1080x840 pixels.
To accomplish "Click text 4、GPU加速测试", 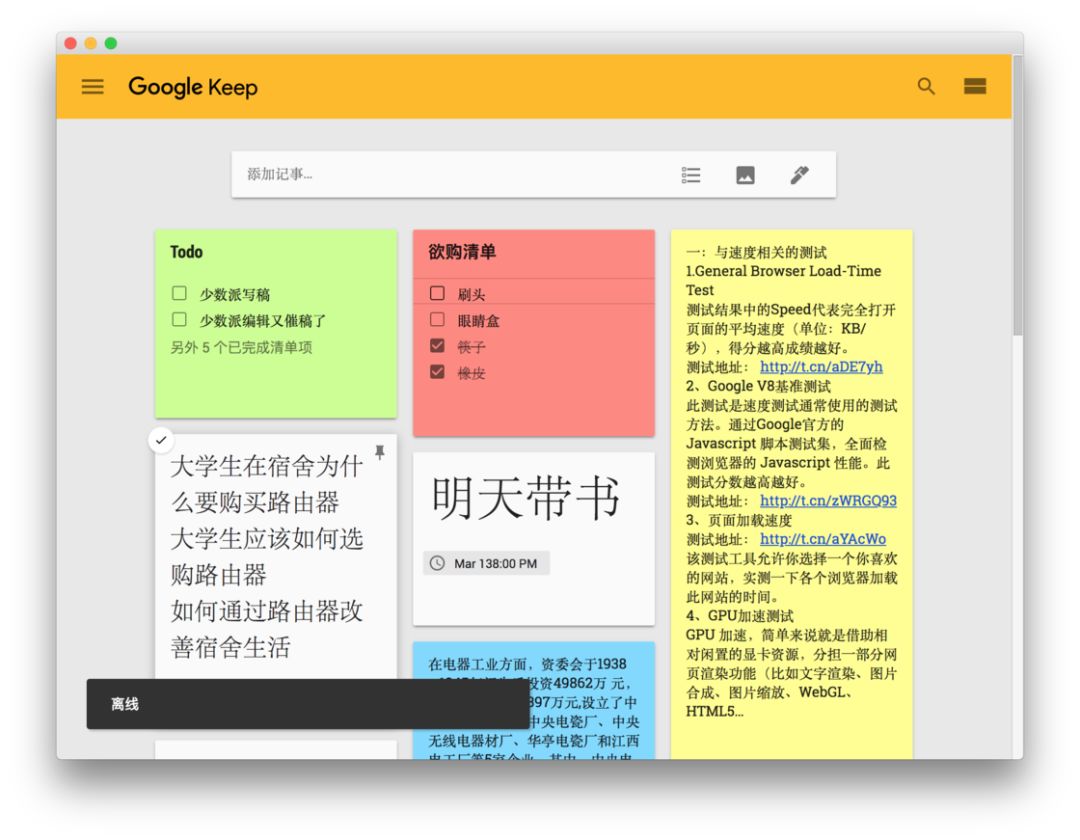I will click(740, 616).
